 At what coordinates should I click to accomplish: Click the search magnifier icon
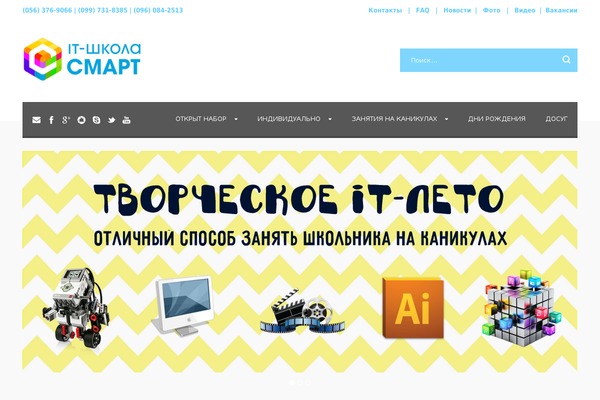click(566, 60)
